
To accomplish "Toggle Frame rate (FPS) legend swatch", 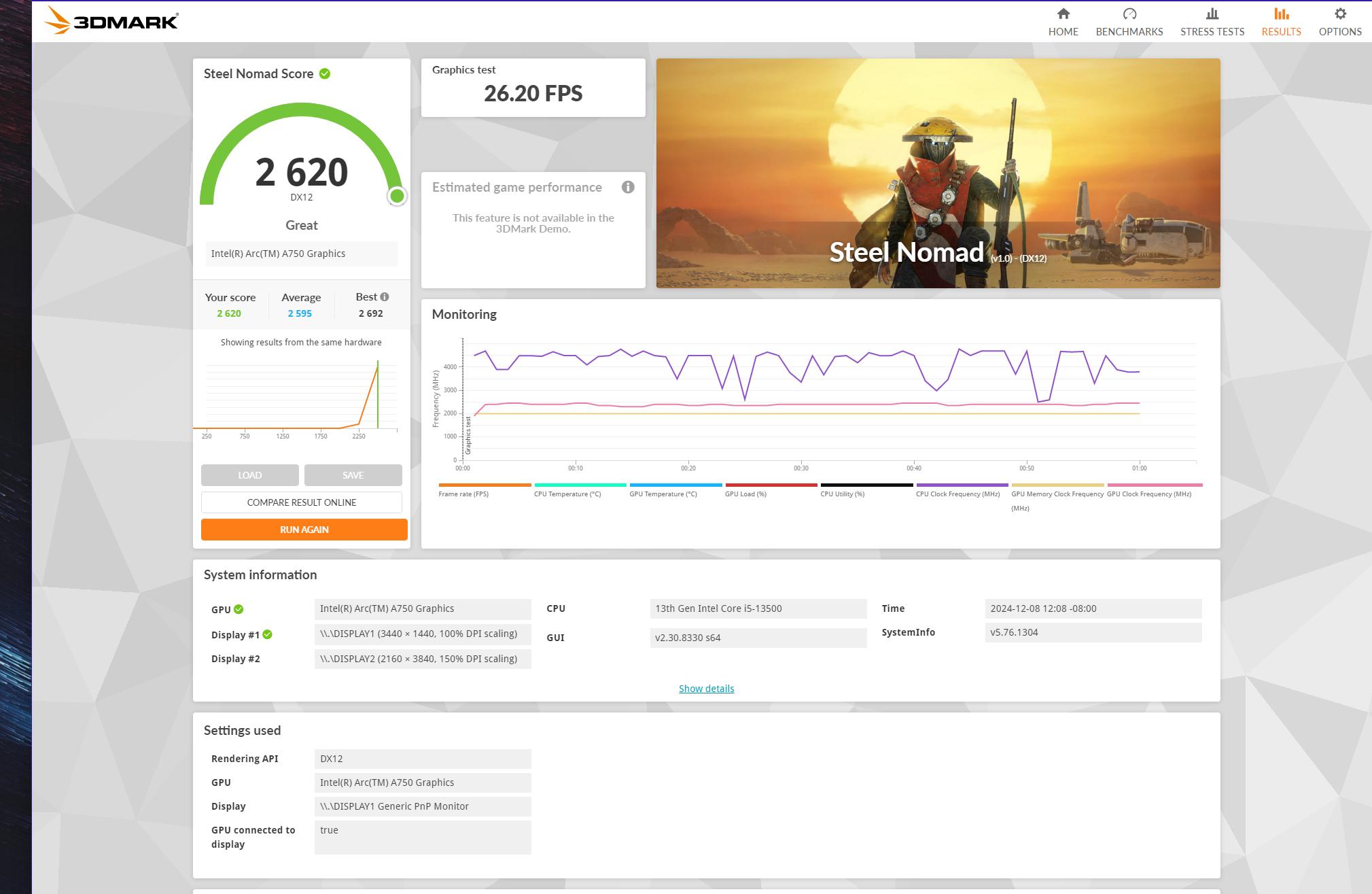I will click(485, 485).
